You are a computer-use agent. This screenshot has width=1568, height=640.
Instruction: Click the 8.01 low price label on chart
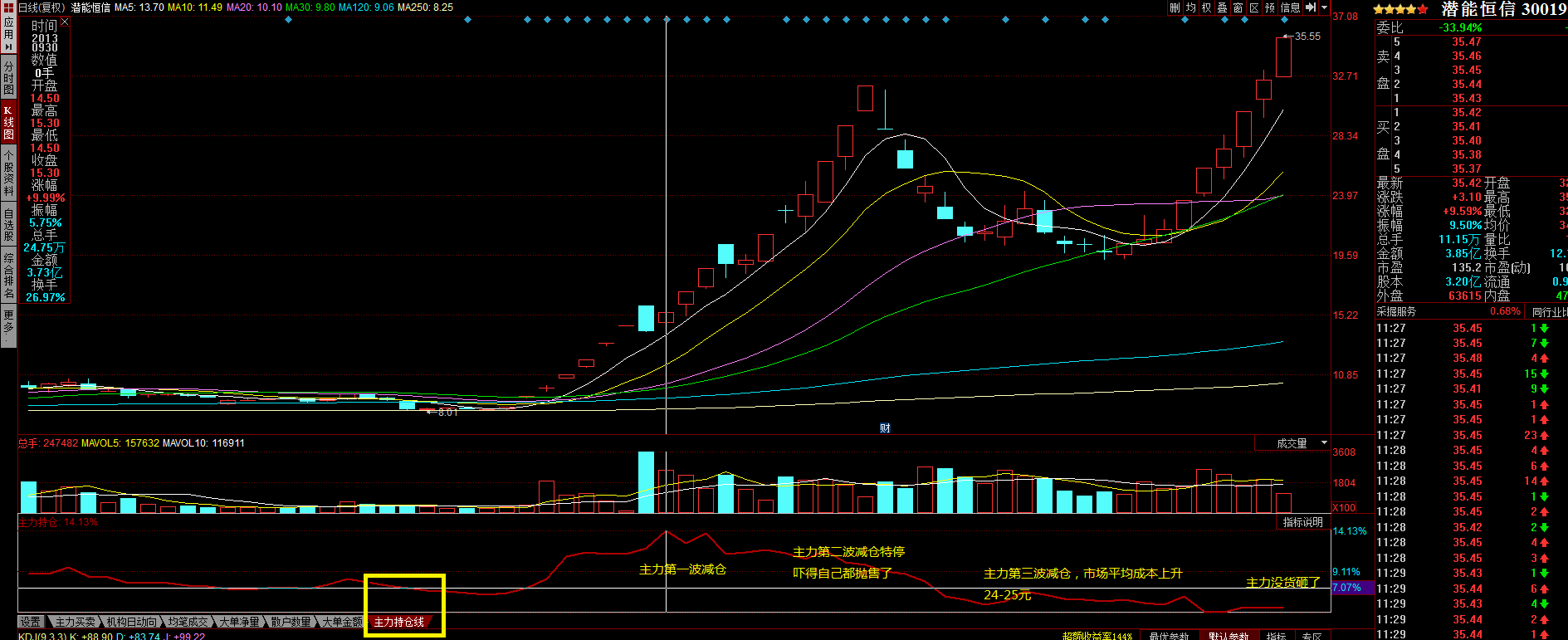click(x=447, y=413)
